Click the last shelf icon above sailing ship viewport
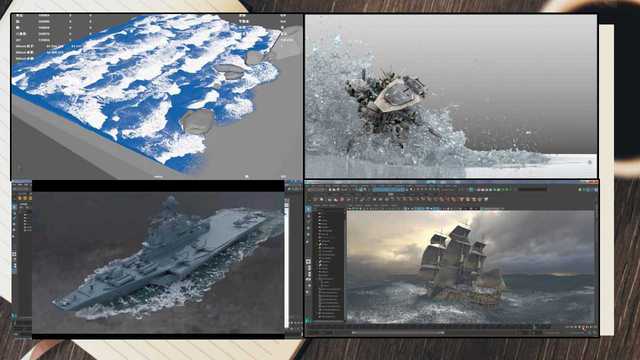The image size is (640, 360). click(x=486, y=200)
